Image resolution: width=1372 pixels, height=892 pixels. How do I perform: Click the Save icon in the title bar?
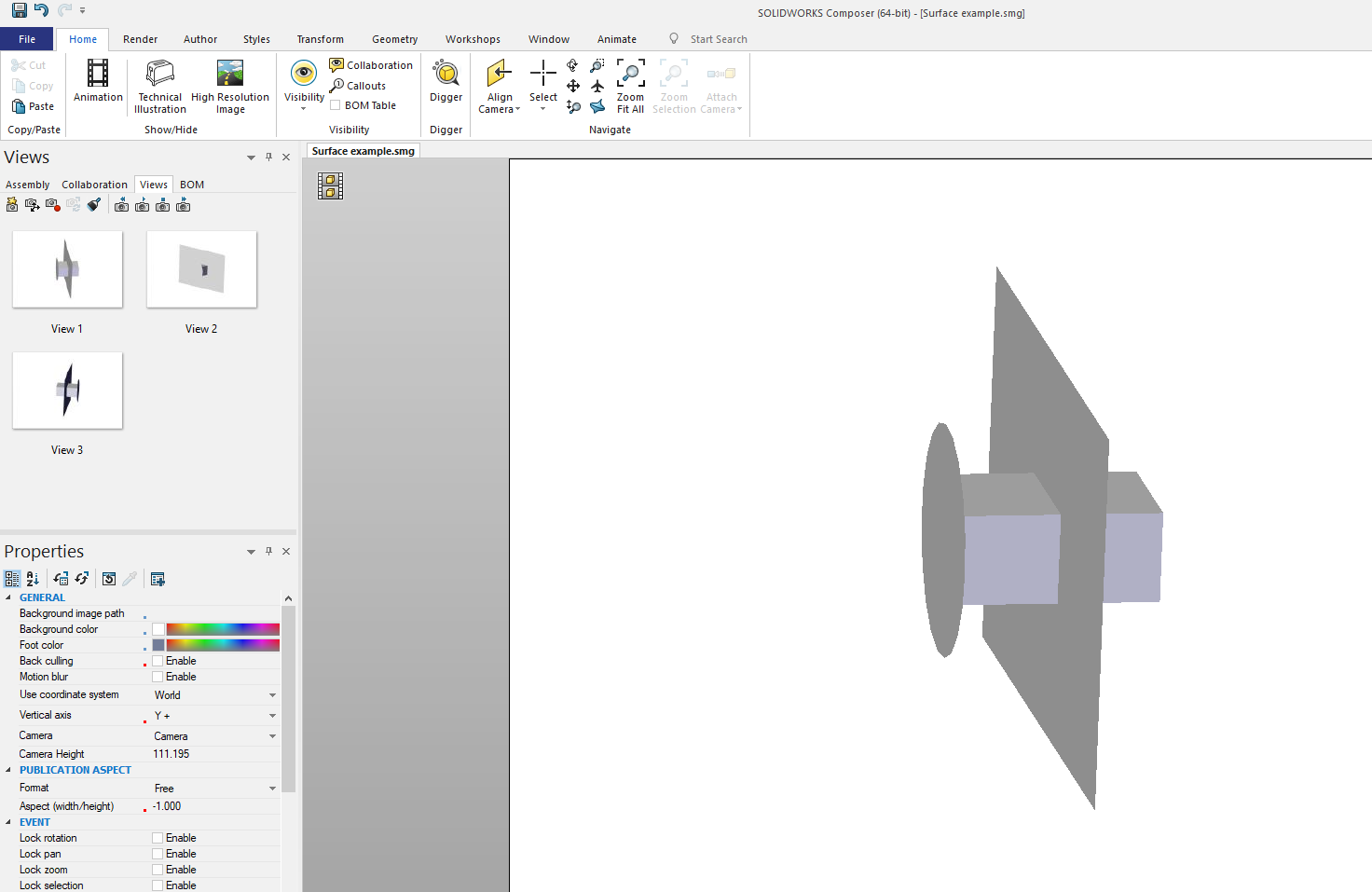pos(19,10)
